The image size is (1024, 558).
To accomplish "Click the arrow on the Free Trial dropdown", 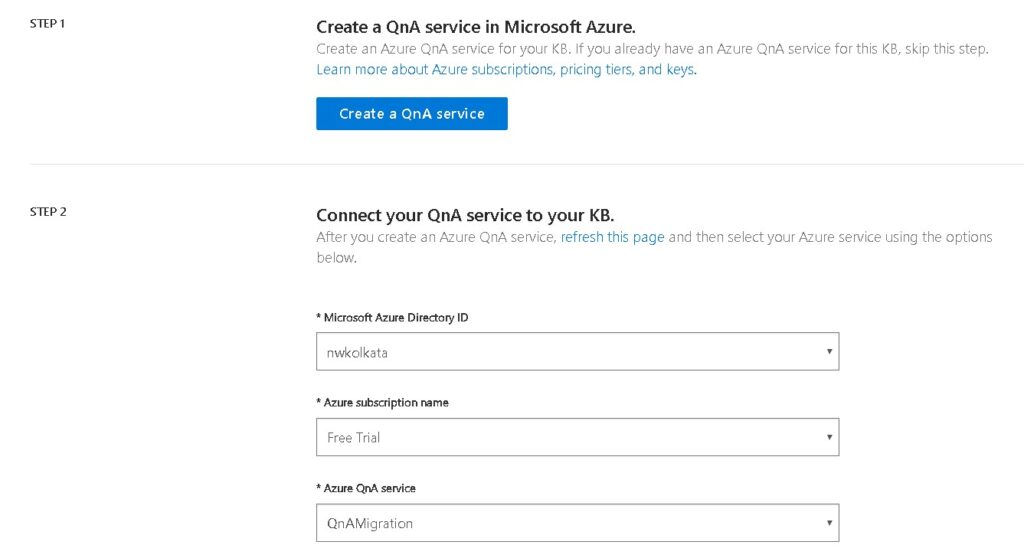I will pos(829,437).
